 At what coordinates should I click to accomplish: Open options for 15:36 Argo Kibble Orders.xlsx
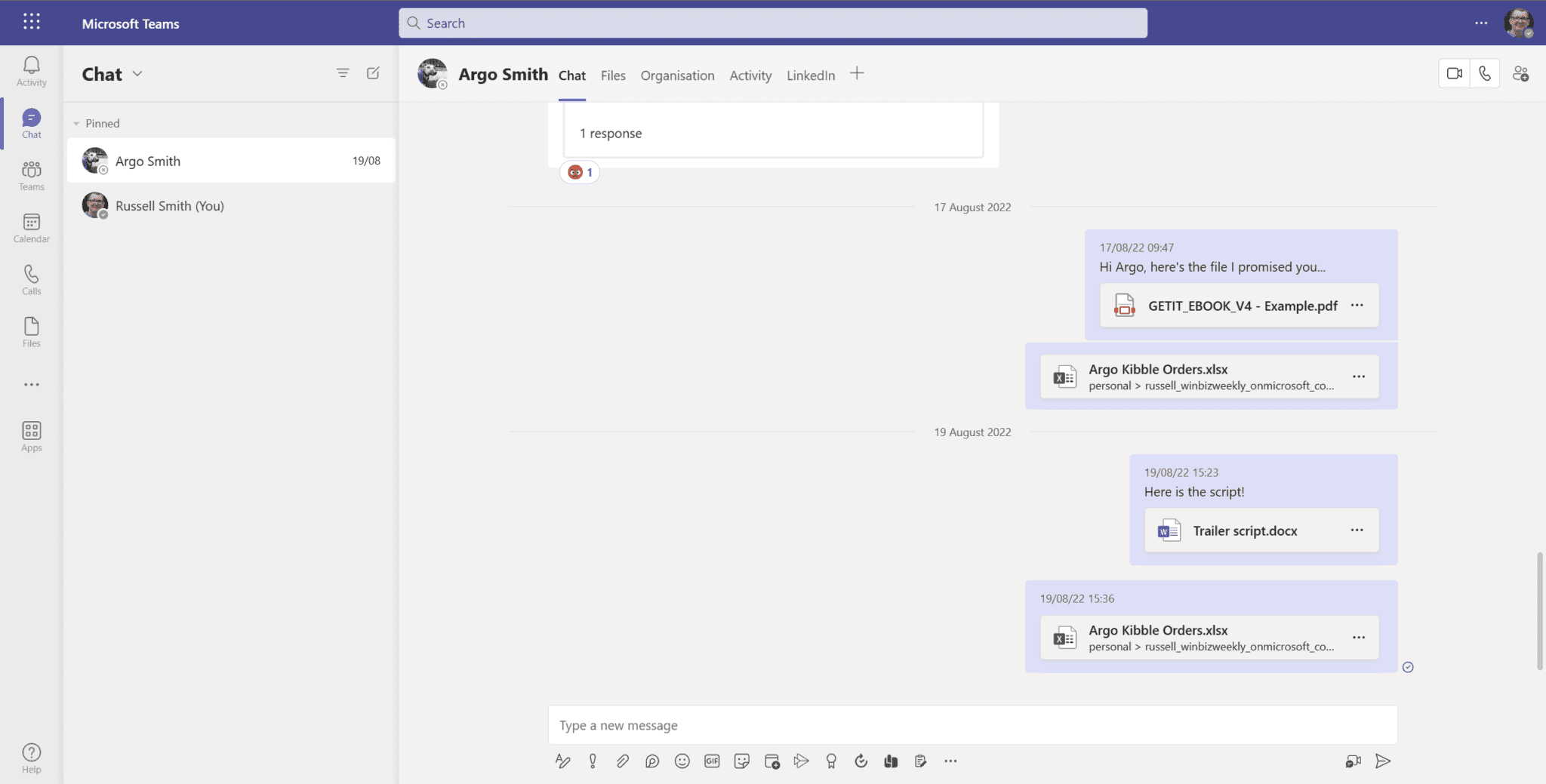click(x=1359, y=637)
